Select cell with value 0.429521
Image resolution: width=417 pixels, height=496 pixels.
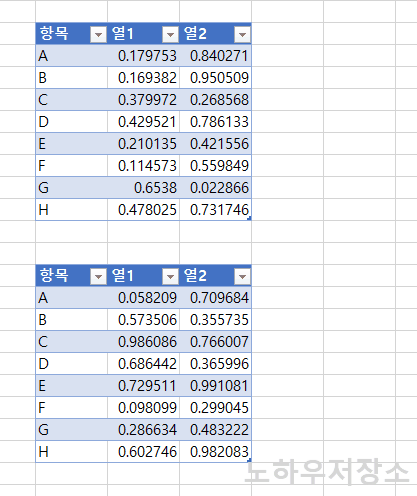[144, 122]
